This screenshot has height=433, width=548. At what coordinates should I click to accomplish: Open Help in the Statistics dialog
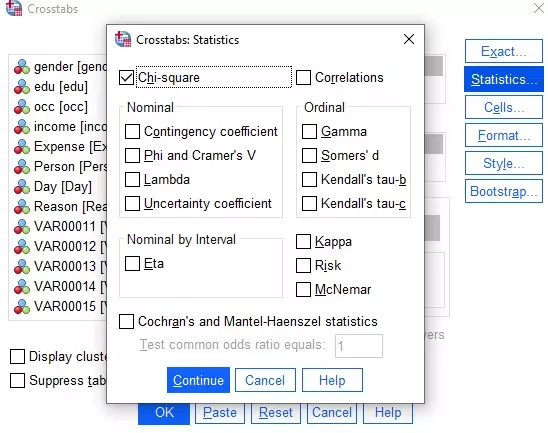point(332,380)
